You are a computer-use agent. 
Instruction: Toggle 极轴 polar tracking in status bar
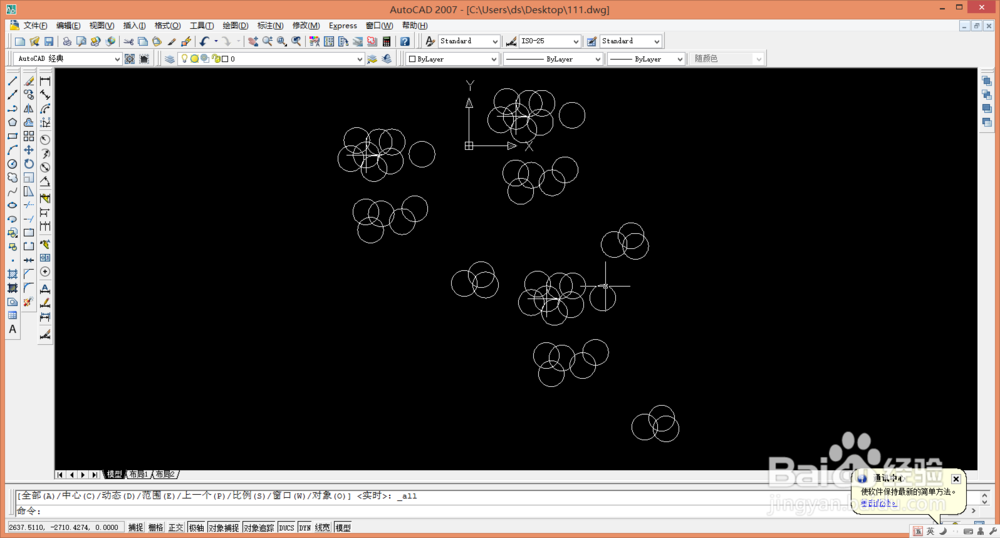(196, 528)
